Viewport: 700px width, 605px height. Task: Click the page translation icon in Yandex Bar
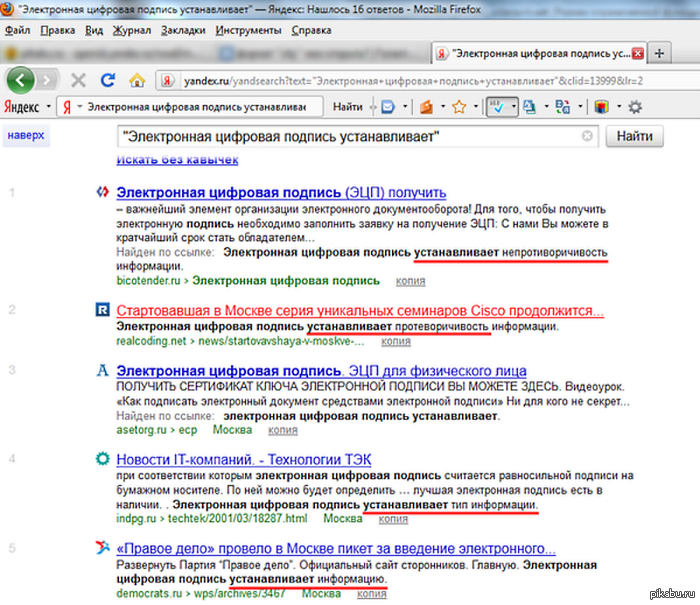(529, 107)
